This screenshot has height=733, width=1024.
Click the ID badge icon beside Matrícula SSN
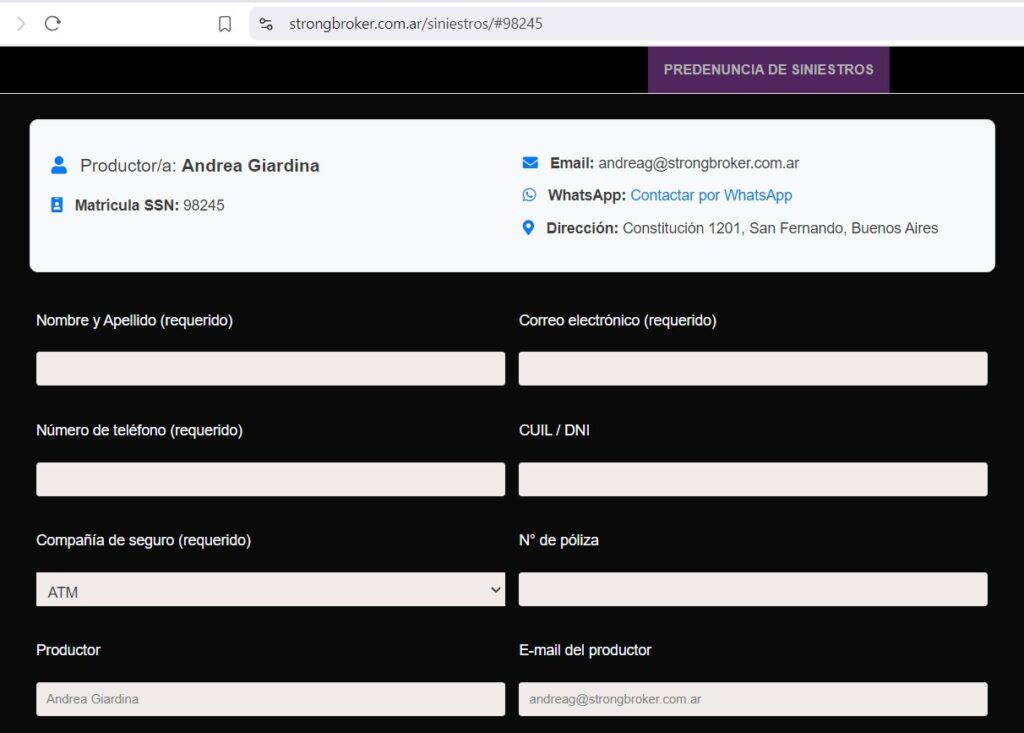pos(57,205)
